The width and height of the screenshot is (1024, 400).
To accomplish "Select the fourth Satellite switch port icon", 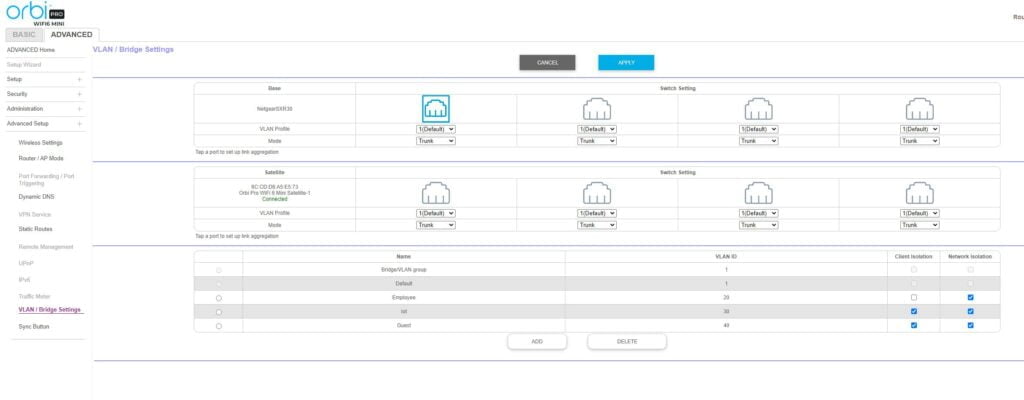I will click(919, 192).
